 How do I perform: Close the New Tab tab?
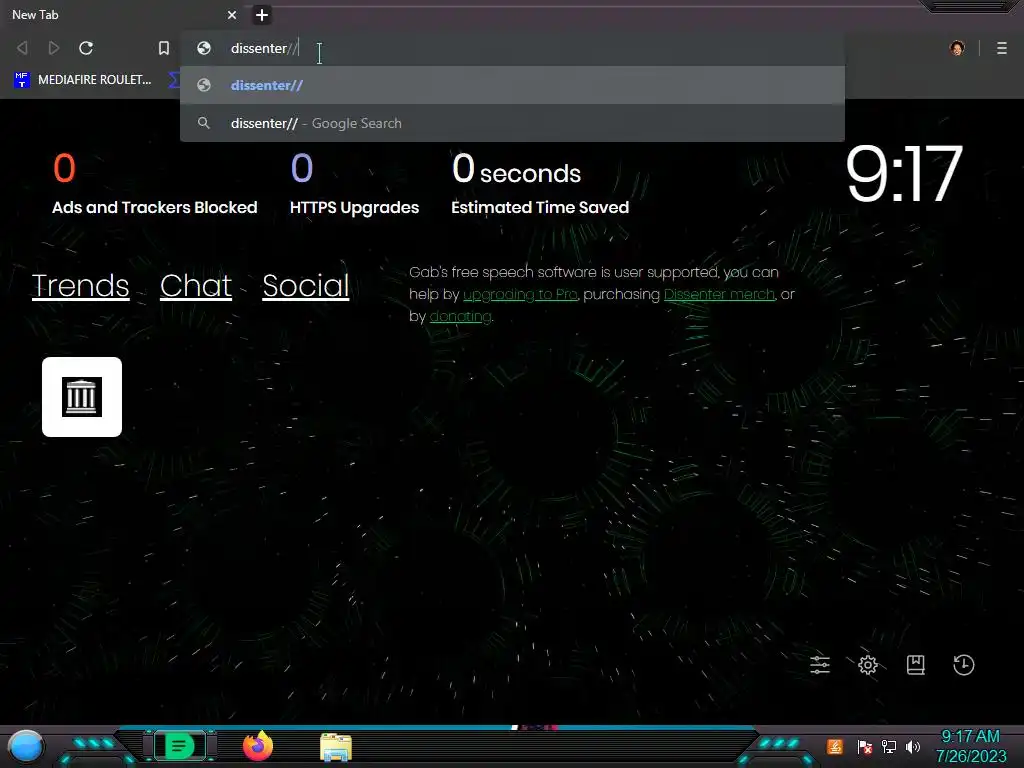click(232, 14)
